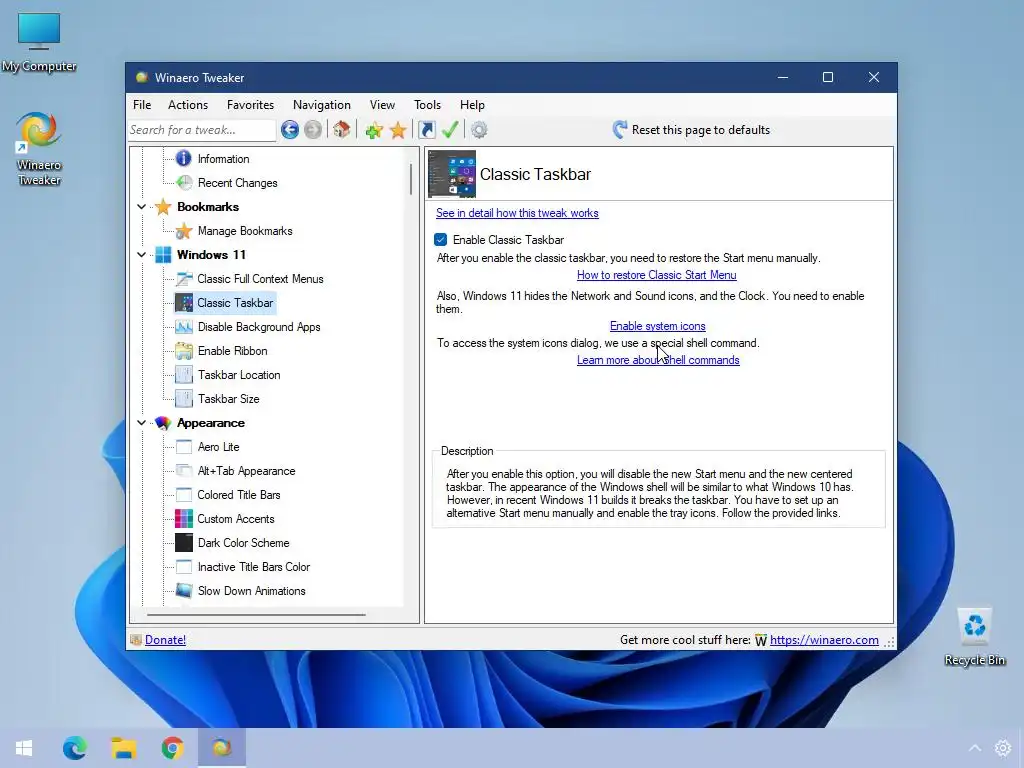Click the Recent Changes tree icon
The width and height of the screenshot is (1024, 768).
pos(184,183)
